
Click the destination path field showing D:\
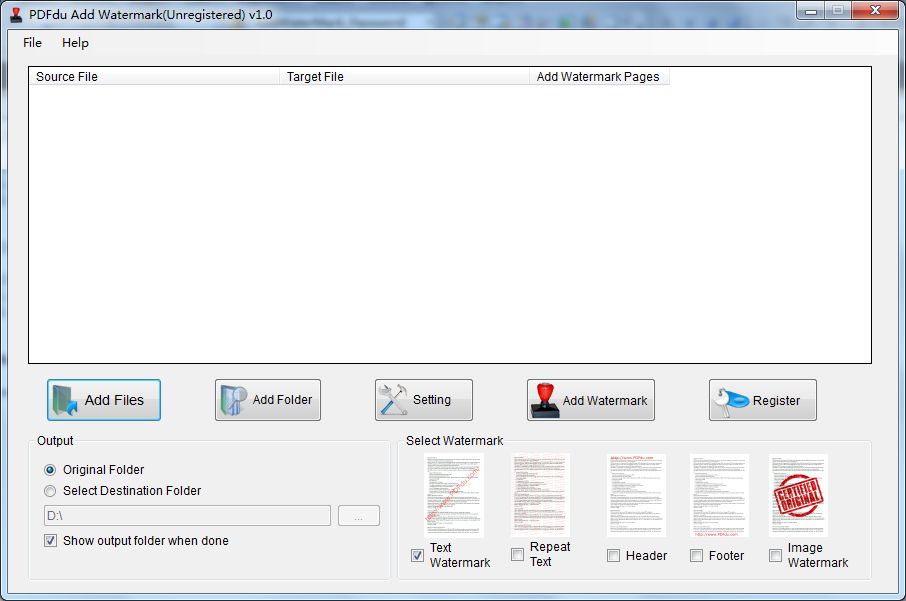tap(187, 515)
